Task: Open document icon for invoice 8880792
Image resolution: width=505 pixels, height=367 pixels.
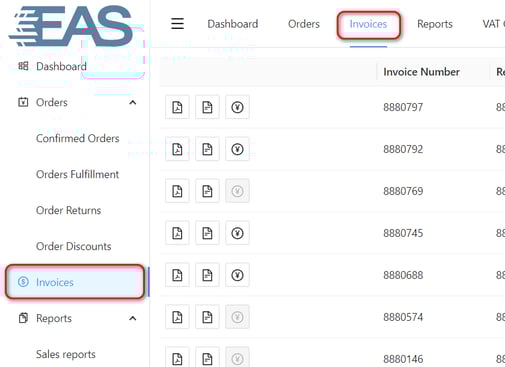Action: [207, 149]
